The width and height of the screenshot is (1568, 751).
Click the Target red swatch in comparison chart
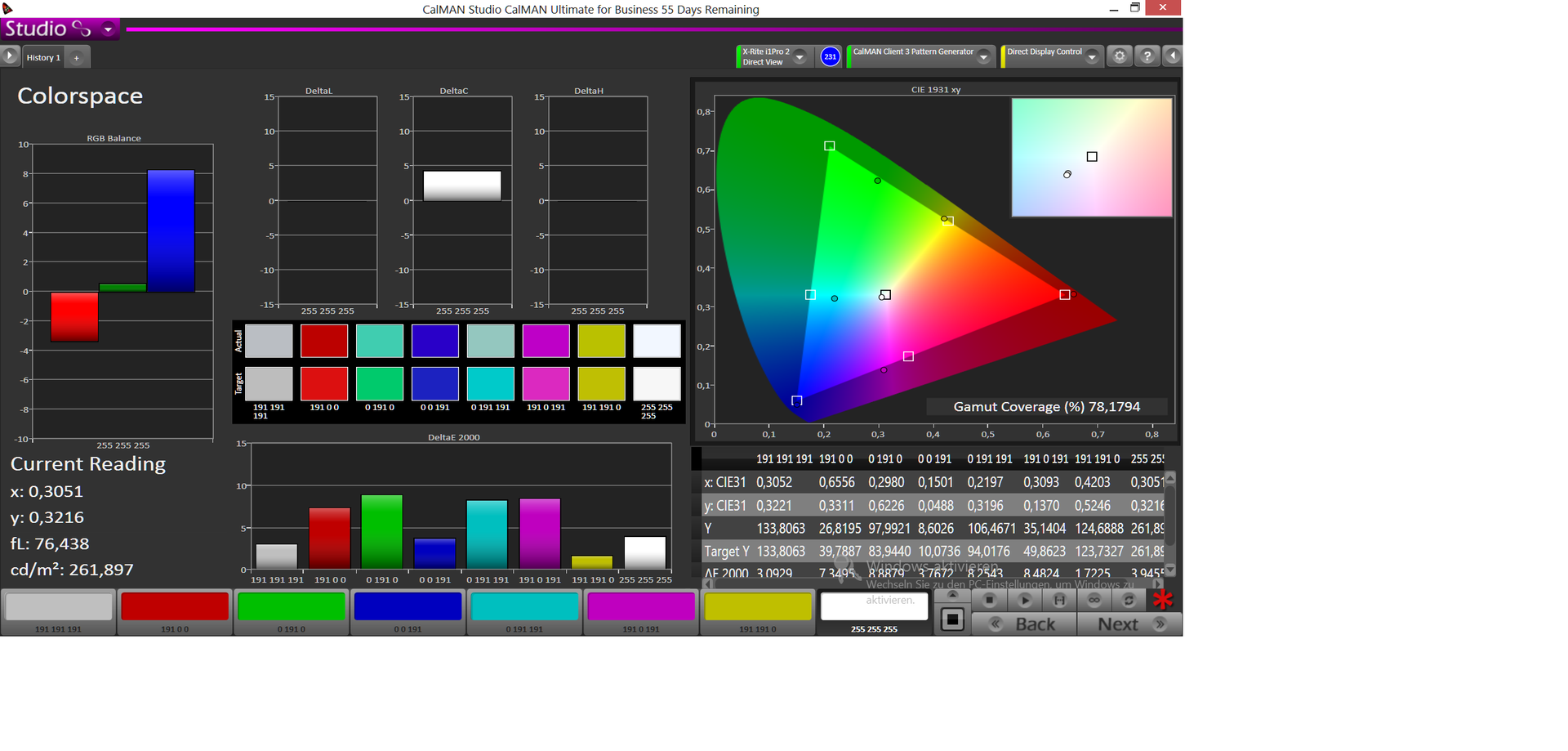[324, 383]
